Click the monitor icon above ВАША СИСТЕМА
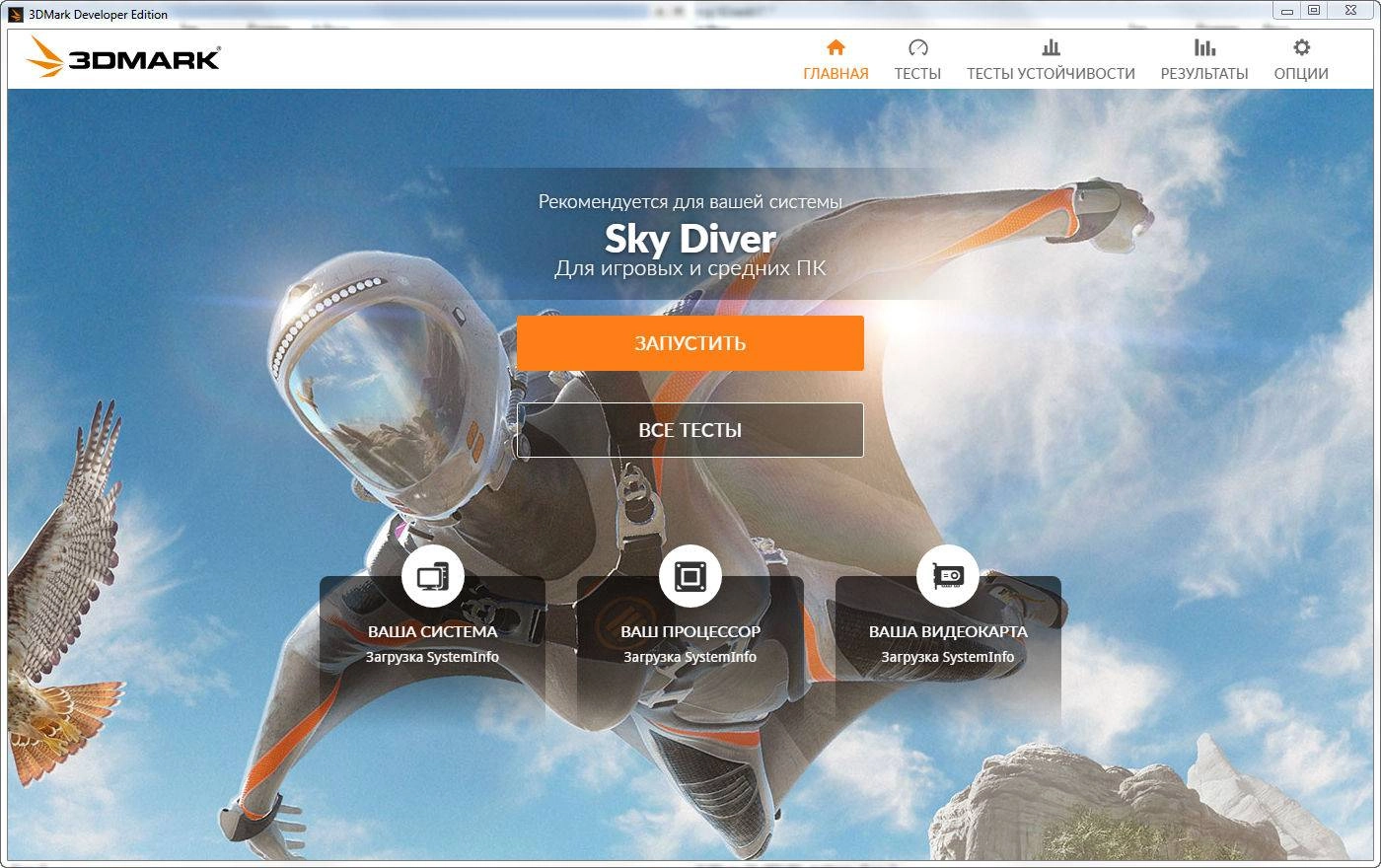 (432, 576)
